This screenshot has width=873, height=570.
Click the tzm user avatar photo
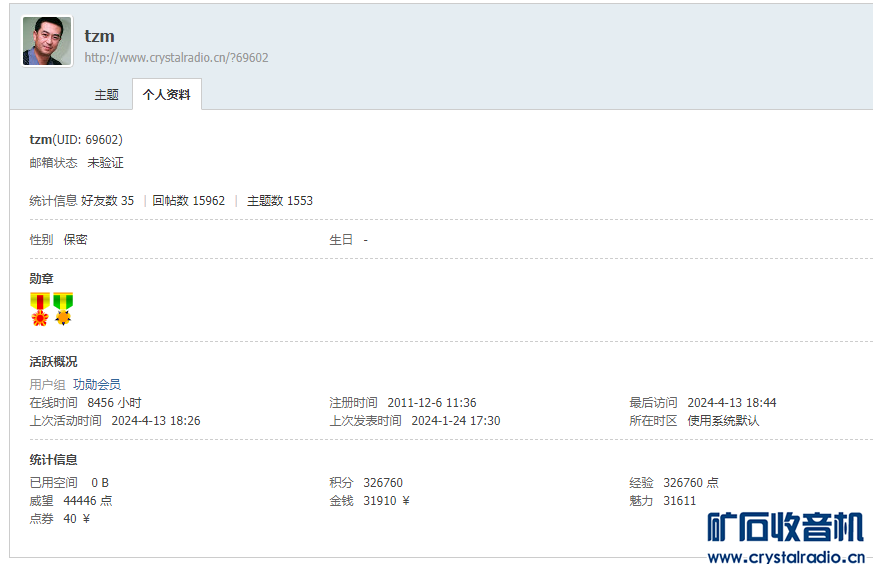(x=47, y=42)
